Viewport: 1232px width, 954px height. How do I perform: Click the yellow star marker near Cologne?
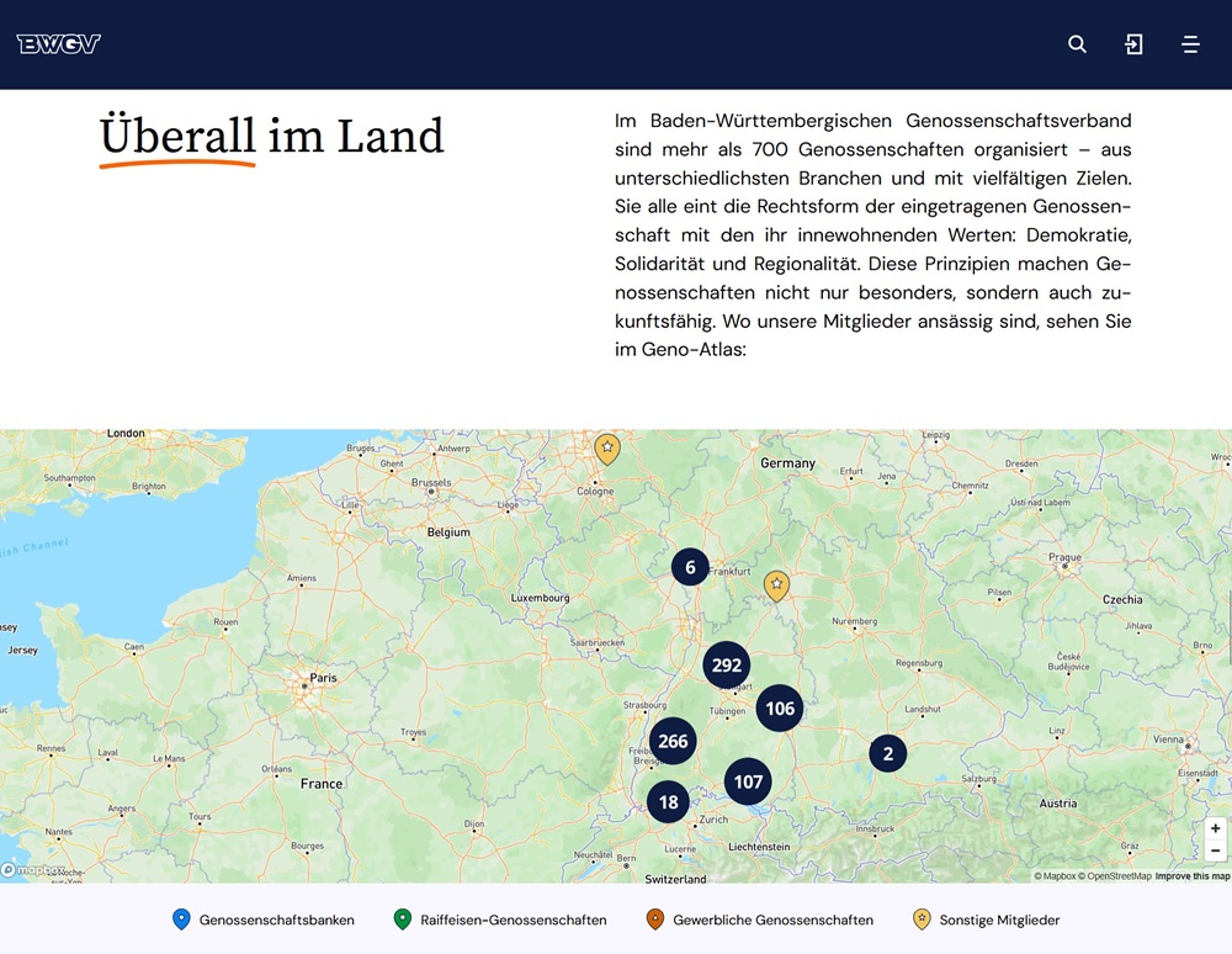tap(607, 450)
